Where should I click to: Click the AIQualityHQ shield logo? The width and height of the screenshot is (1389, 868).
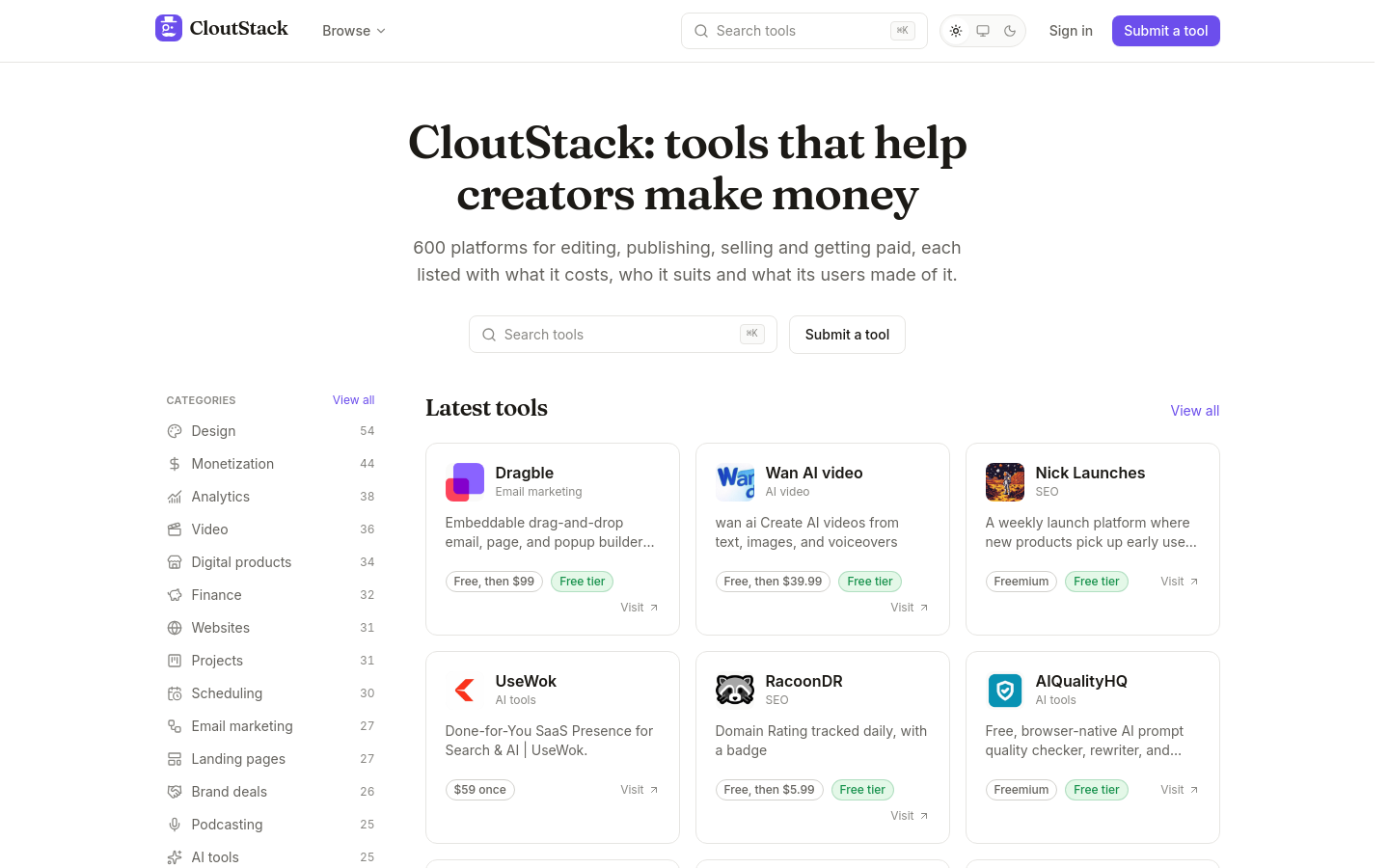(x=1005, y=691)
